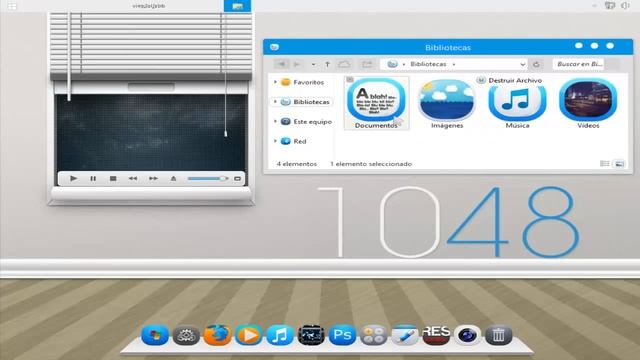The height and width of the screenshot is (360, 640).
Task: Refresh the Bibliotecas folder view
Action: click(x=536, y=64)
